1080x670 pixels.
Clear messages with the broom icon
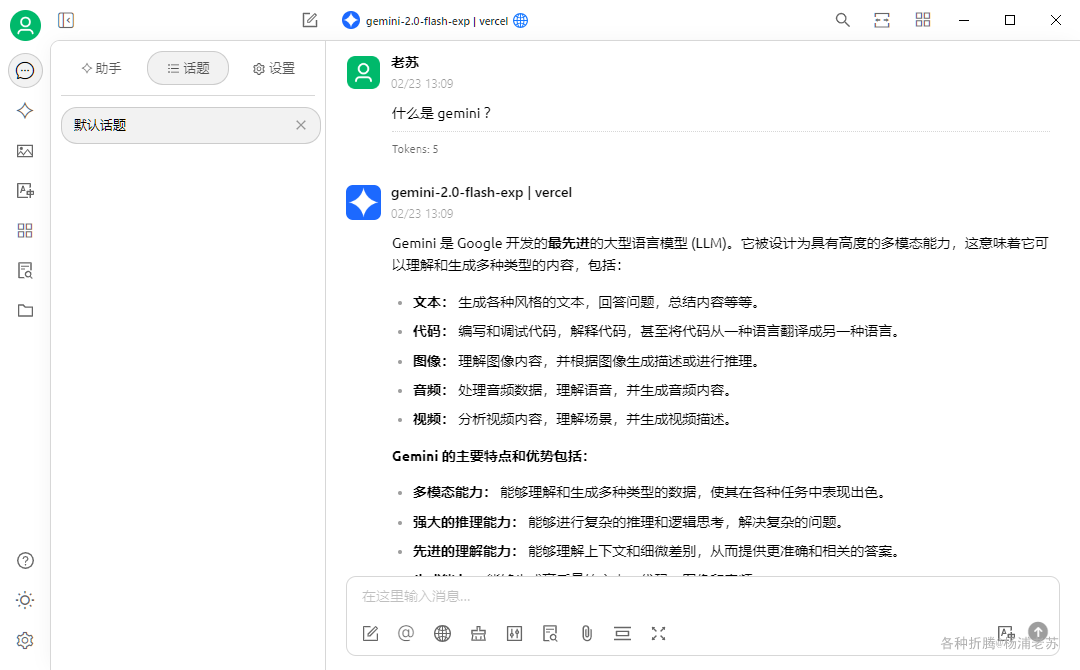479,634
